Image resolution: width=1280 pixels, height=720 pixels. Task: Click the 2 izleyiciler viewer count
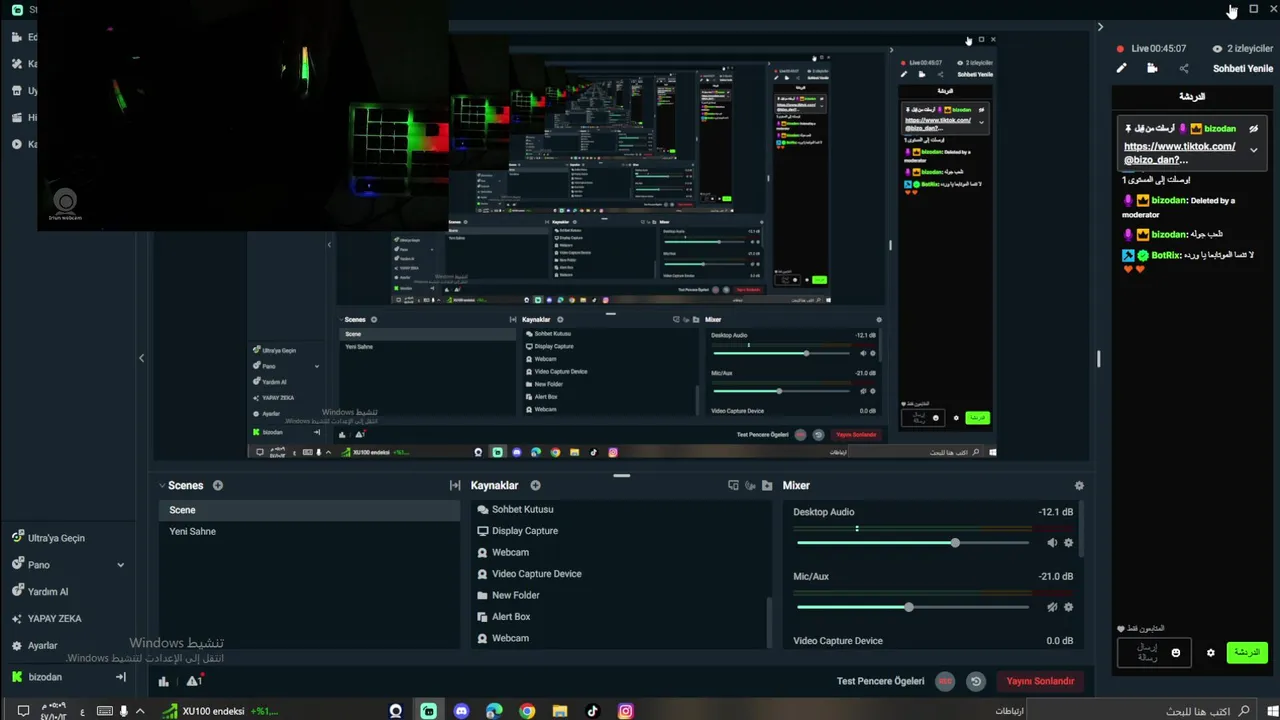click(x=1243, y=48)
